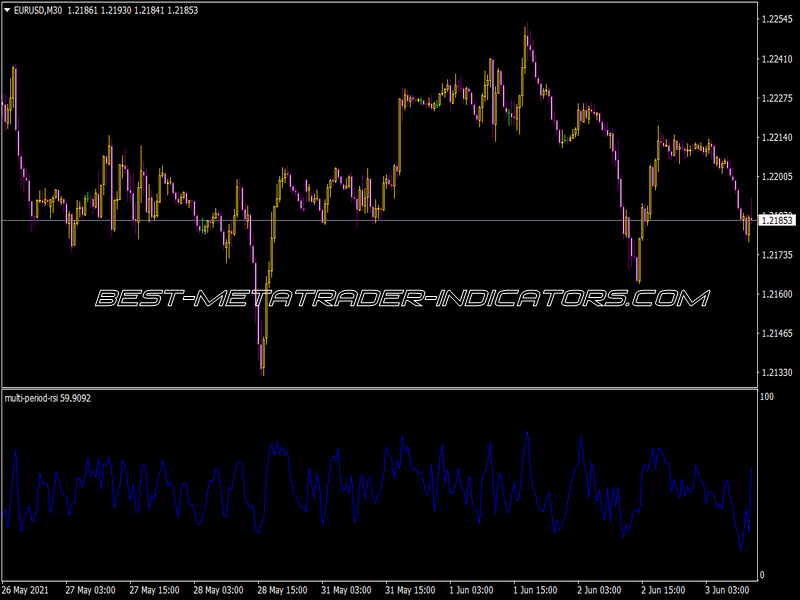Click the 2 Jun 03:00 time label

coord(599,590)
